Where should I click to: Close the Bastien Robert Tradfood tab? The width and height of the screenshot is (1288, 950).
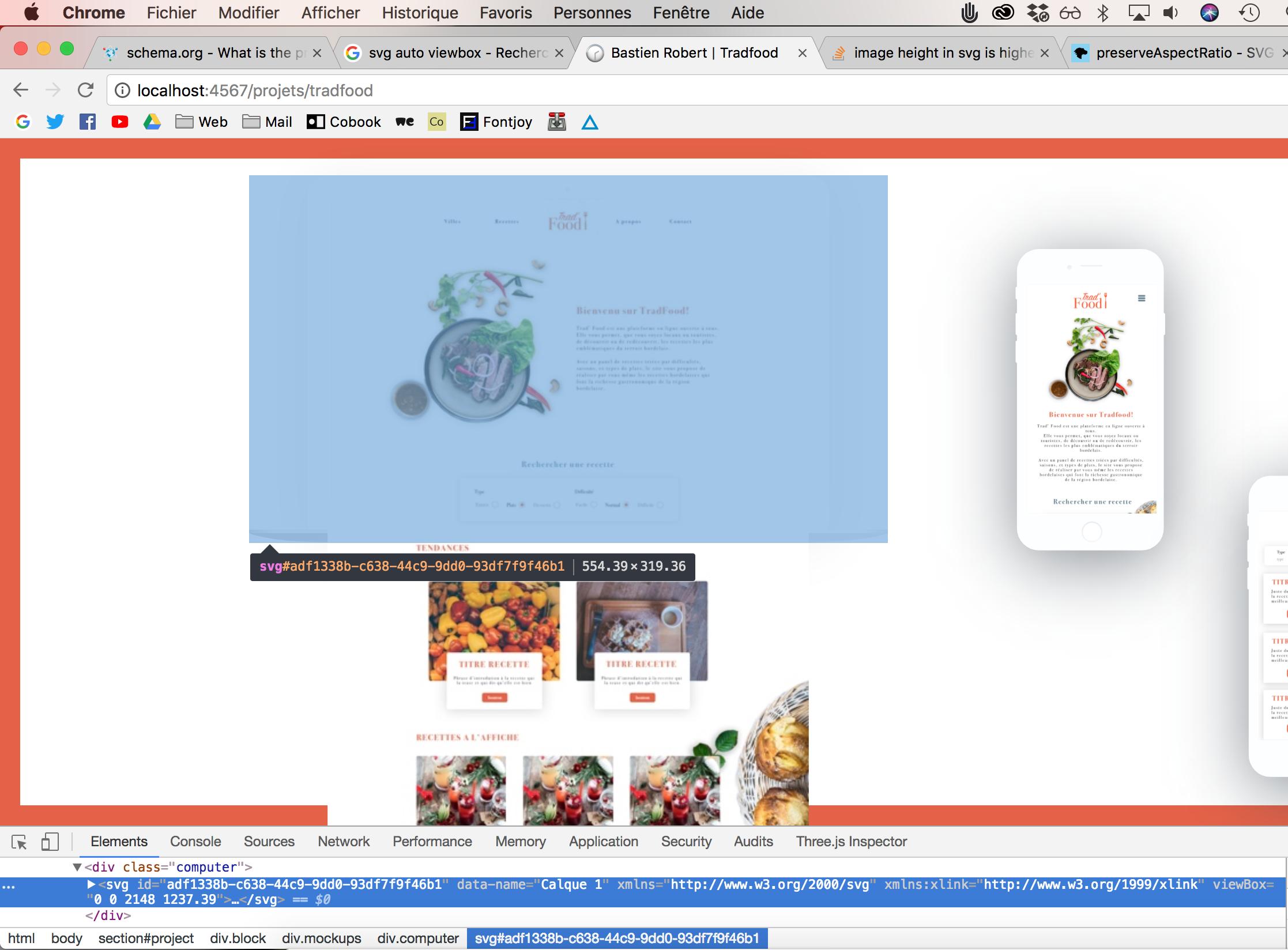(x=802, y=53)
